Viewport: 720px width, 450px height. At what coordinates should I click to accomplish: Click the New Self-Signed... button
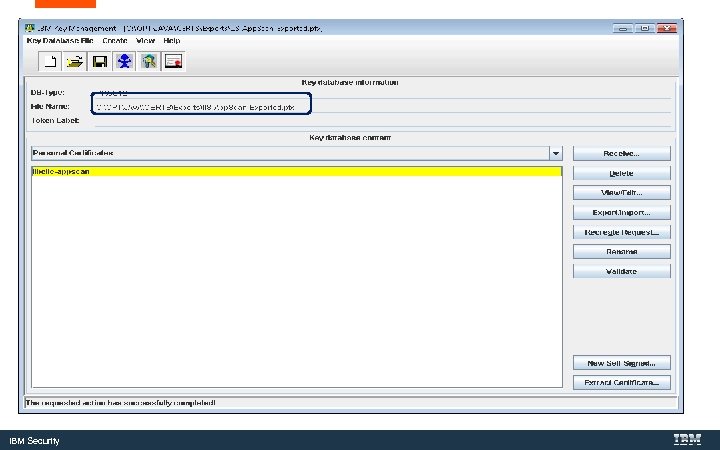click(x=621, y=363)
